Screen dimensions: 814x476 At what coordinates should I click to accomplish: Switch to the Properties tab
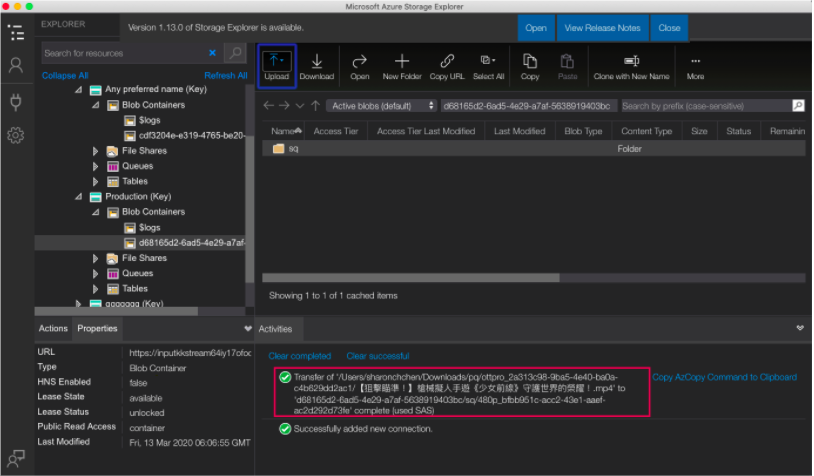(x=97, y=329)
